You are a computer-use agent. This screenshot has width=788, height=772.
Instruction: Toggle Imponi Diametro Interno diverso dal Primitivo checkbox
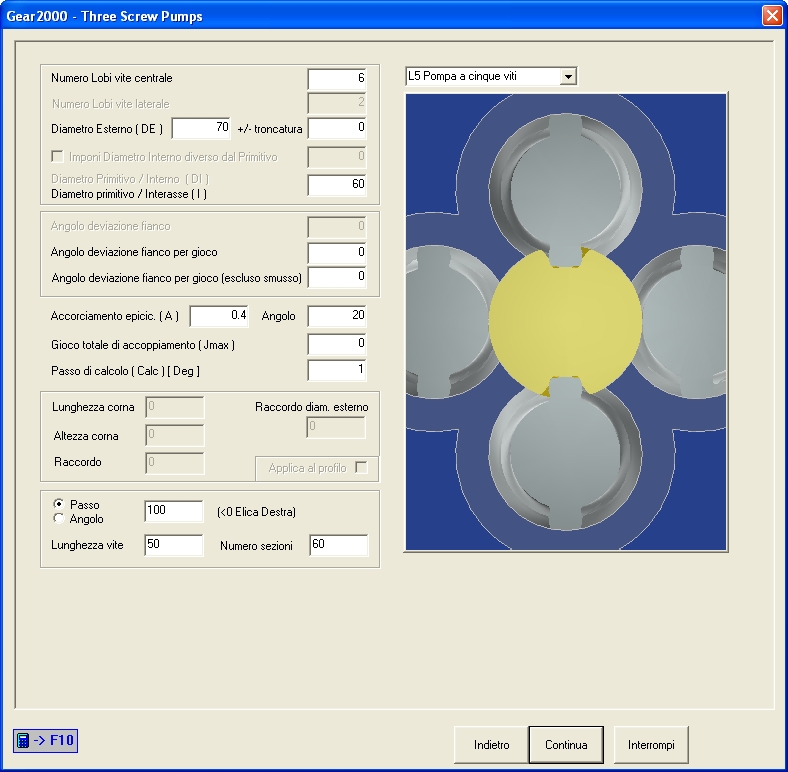pos(57,156)
